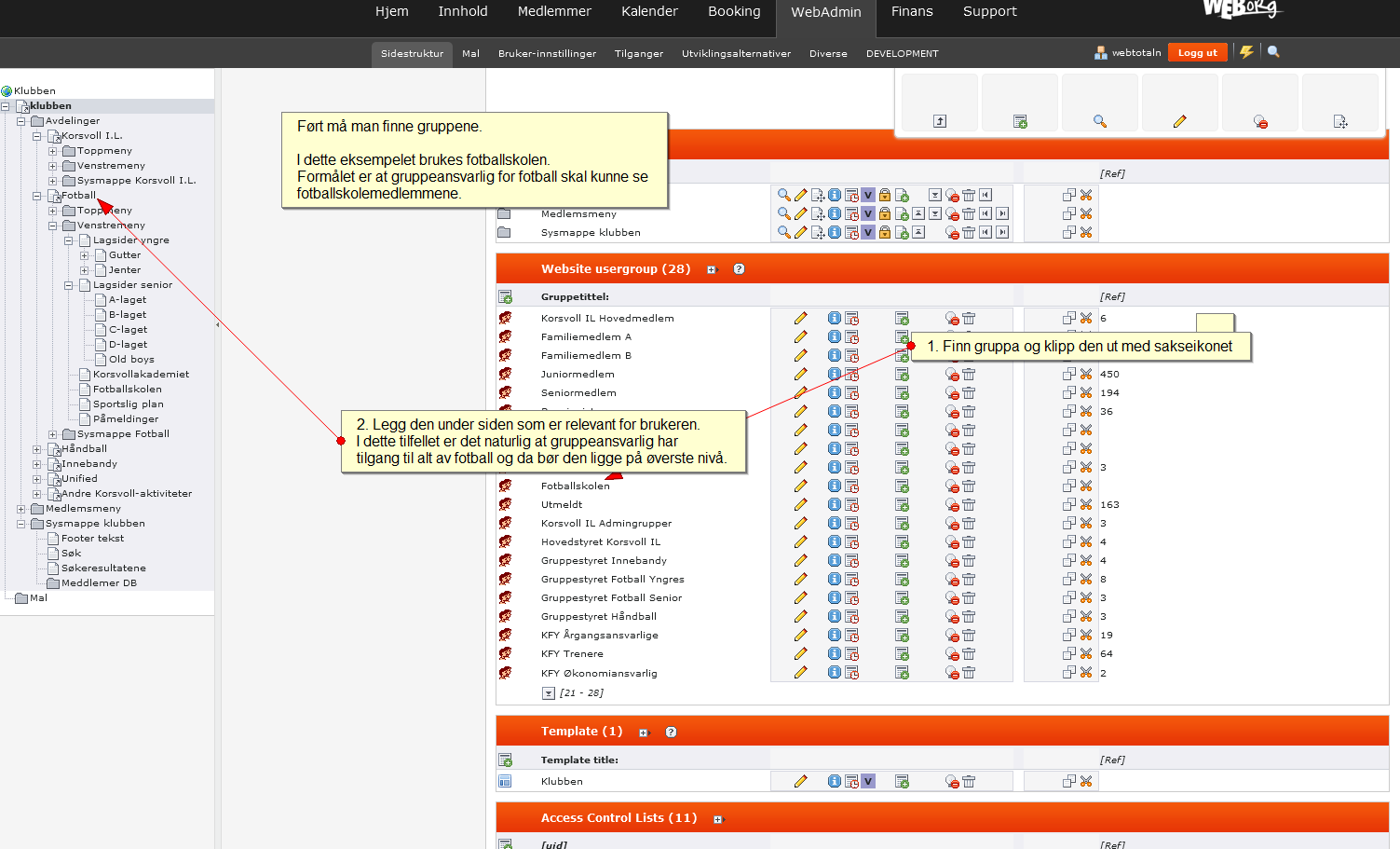The image size is (1400, 849).
Task: Hide the Korsvoll IL Hovedmedlem group record
Action: tap(952, 318)
